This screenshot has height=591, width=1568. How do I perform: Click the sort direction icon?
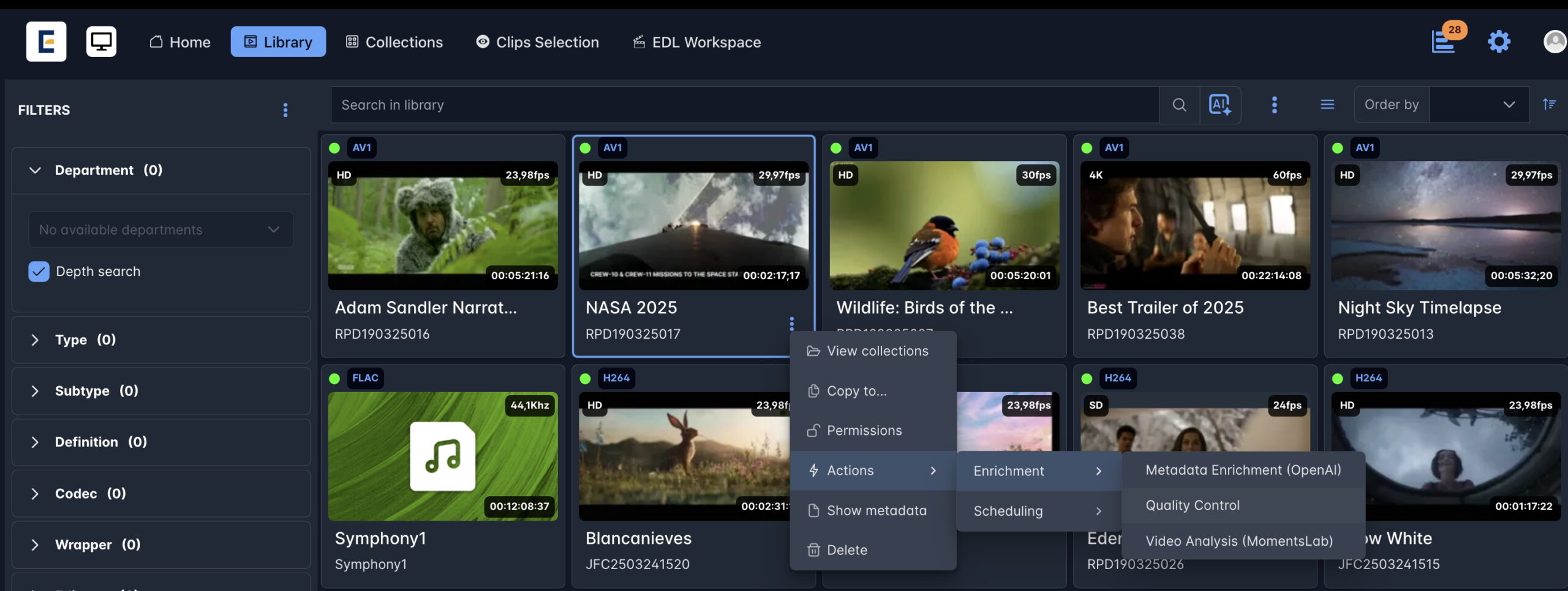[x=1549, y=105]
